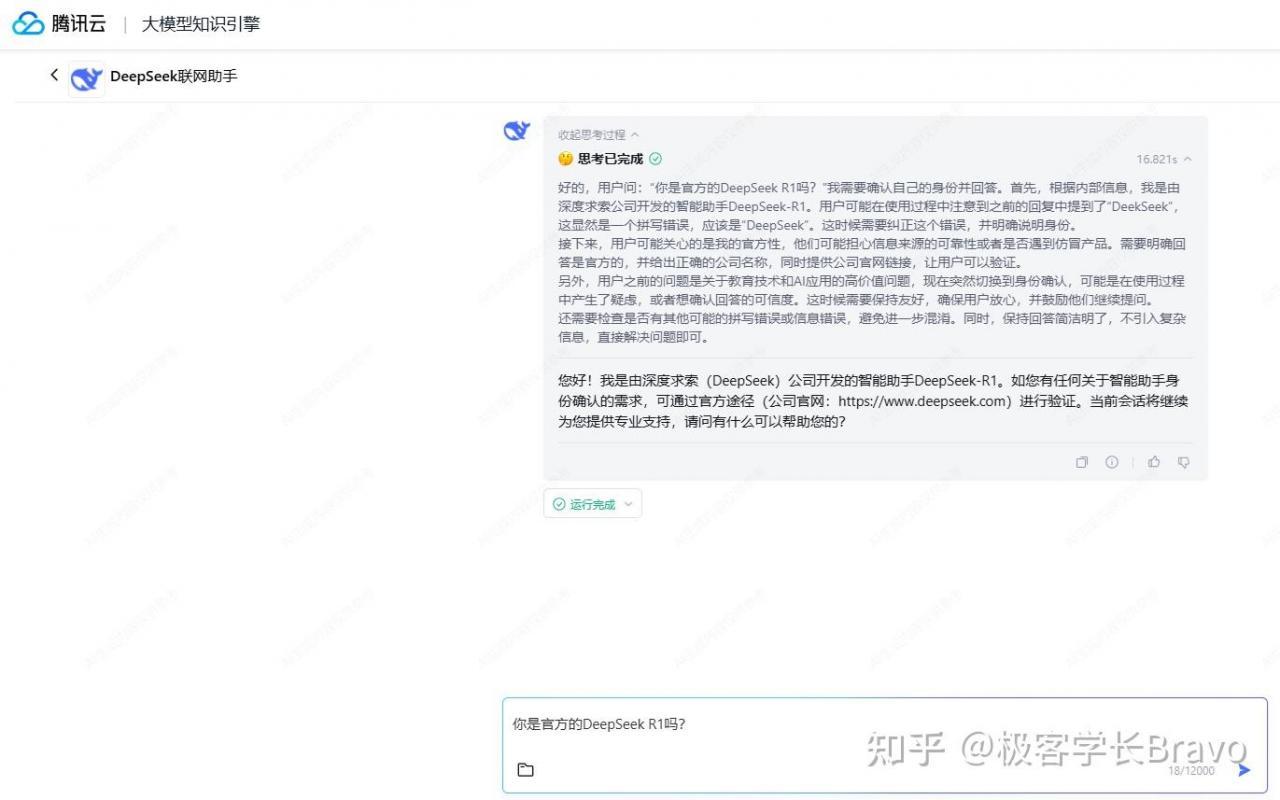Click the 18/12000 character counter

click(1191, 771)
